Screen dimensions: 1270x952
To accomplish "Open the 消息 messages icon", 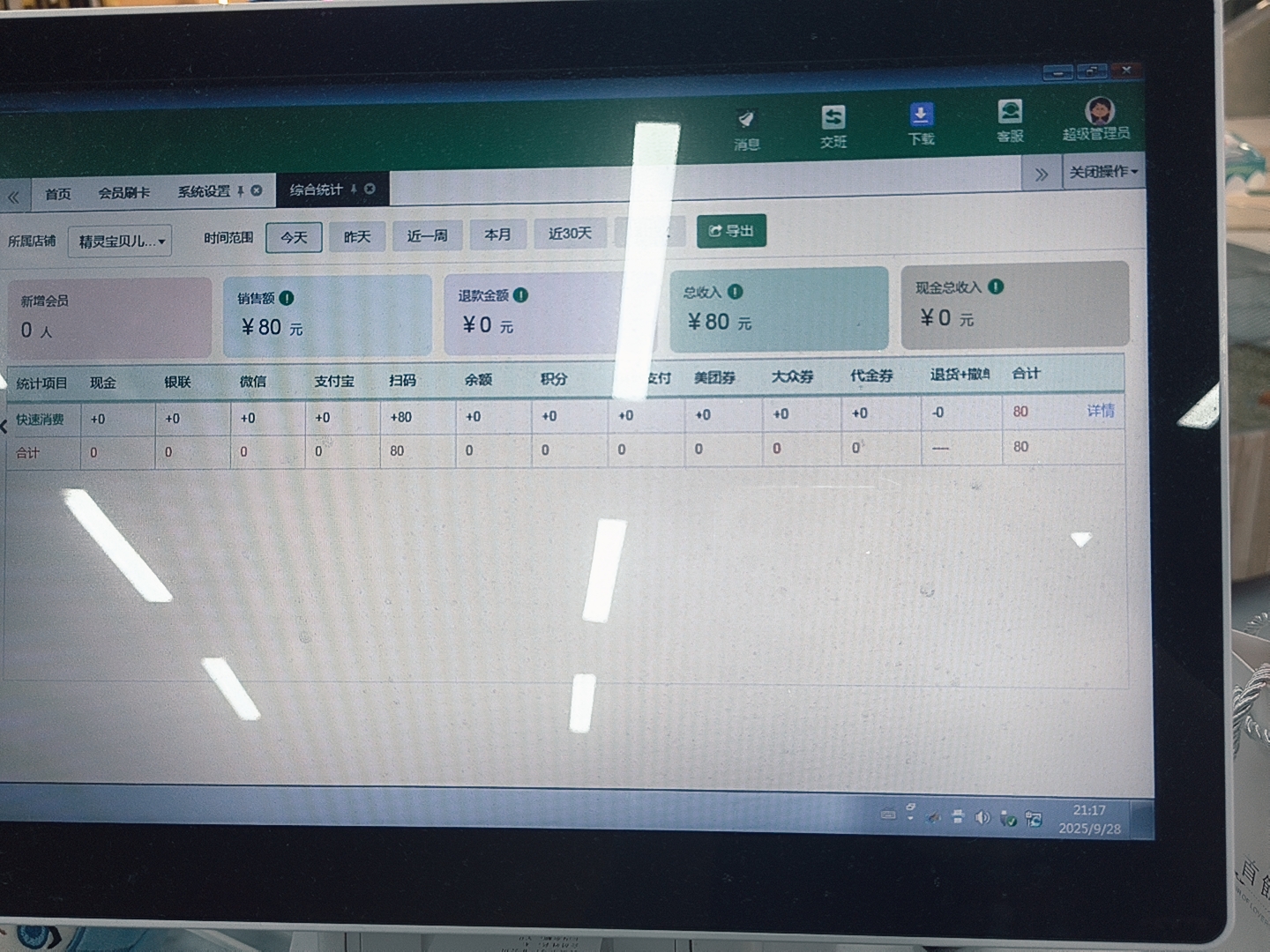I will tap(746, 129).
